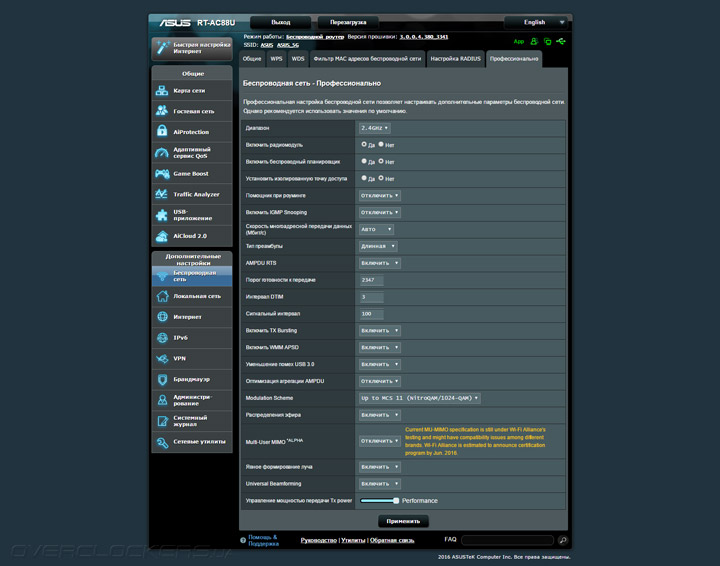Open Firewall (Брандмауэр) shield icon
The height and width of the screenshot is (566, 720).
pyautogui.click(x=162, y=380)
